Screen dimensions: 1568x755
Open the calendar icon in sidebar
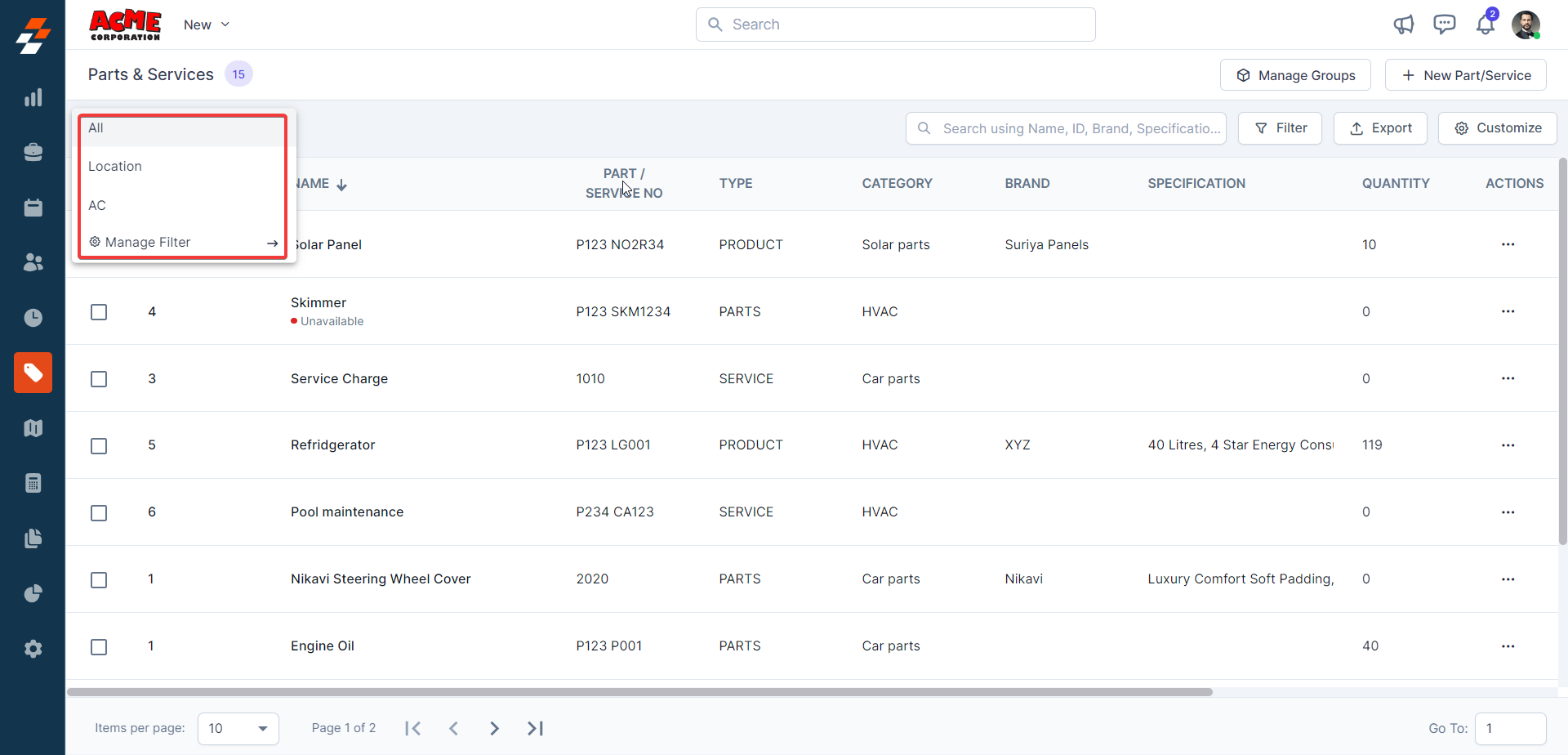click(33, 208)
